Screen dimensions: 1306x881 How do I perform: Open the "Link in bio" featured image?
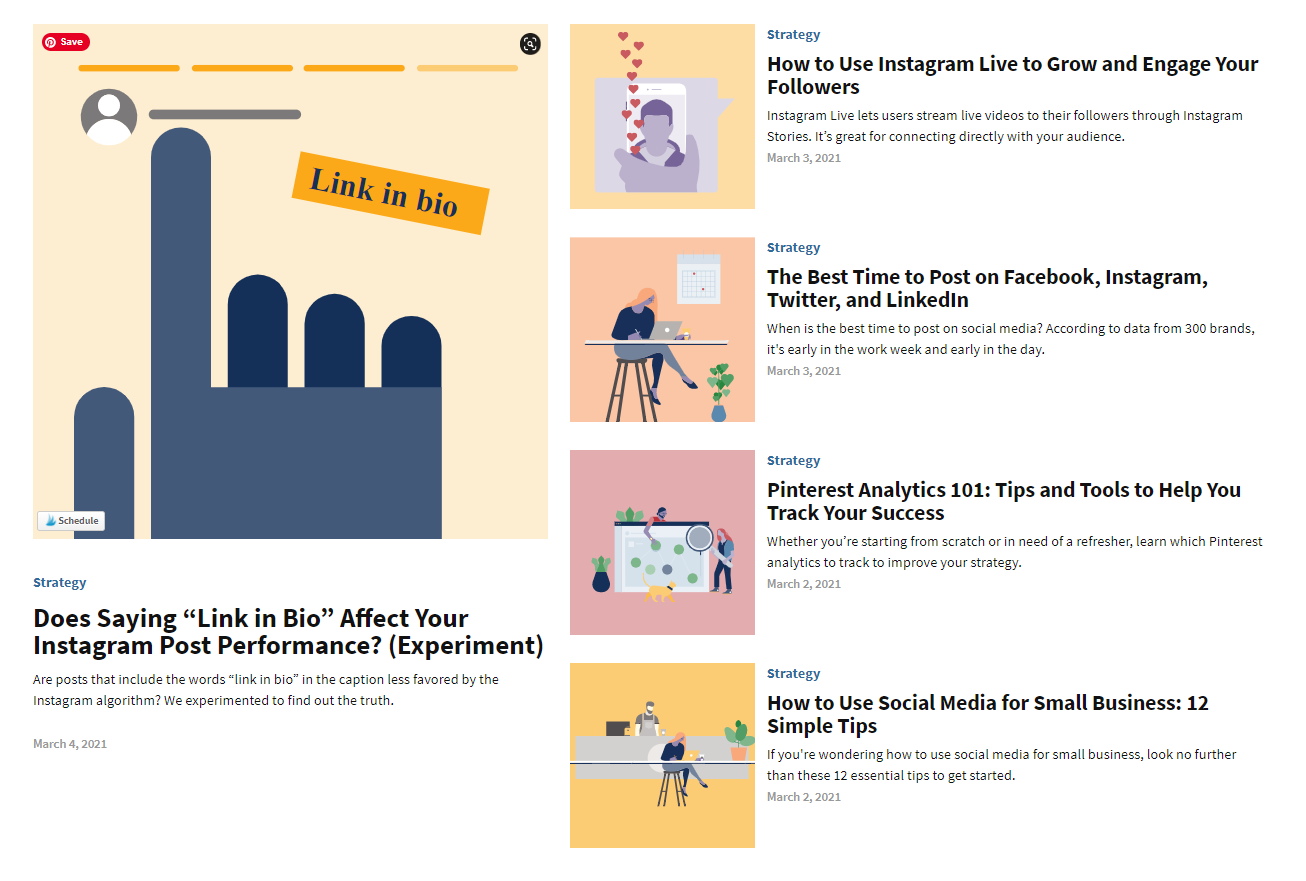tap(290, 300)
